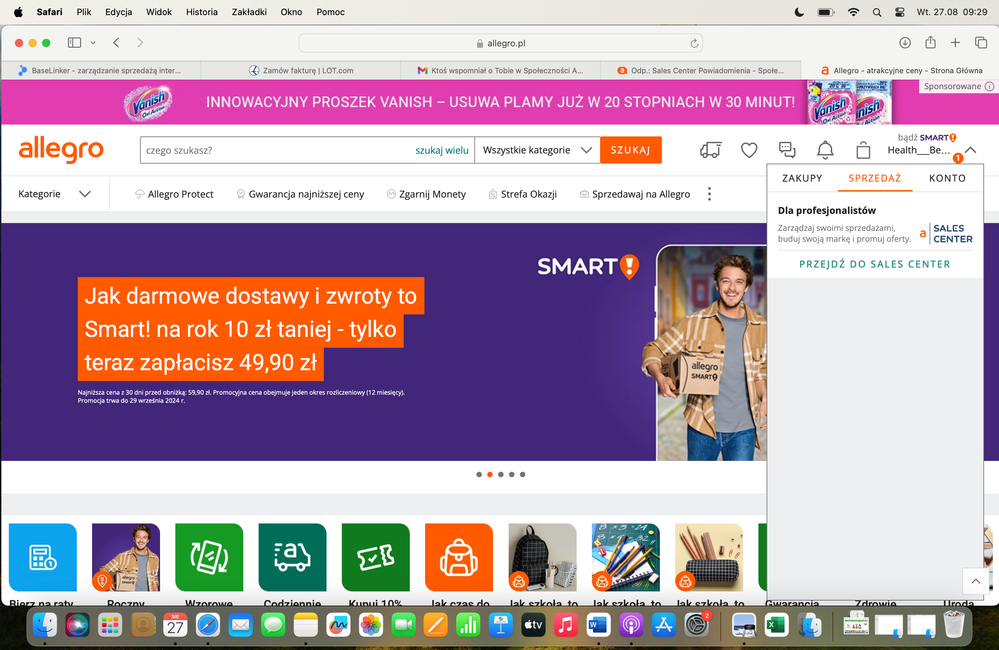Expand the Kategorie menu
This screenshot has width=999, height=650.
(54, 194)
